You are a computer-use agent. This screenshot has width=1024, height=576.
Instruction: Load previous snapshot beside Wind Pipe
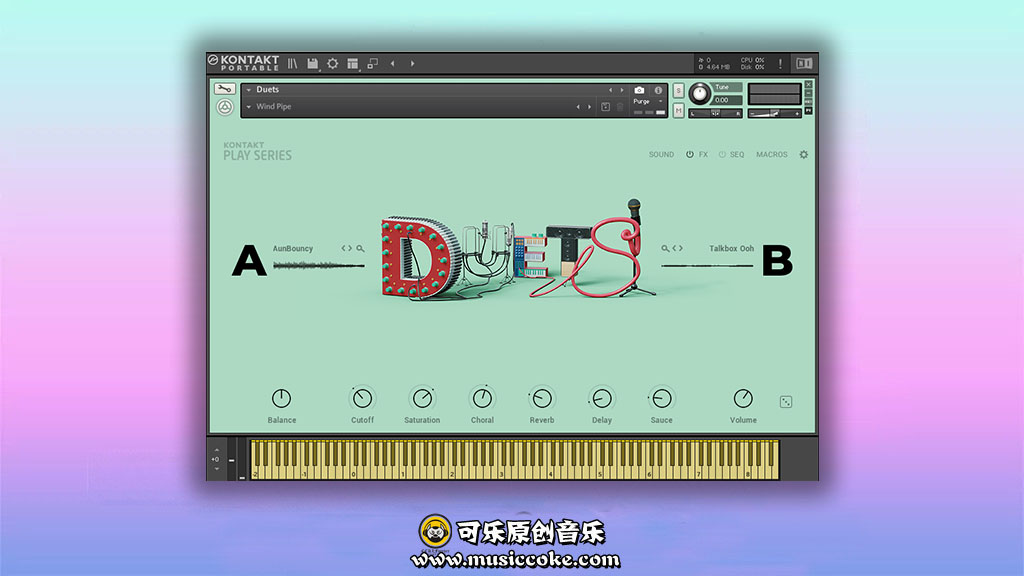coord(578,106)
